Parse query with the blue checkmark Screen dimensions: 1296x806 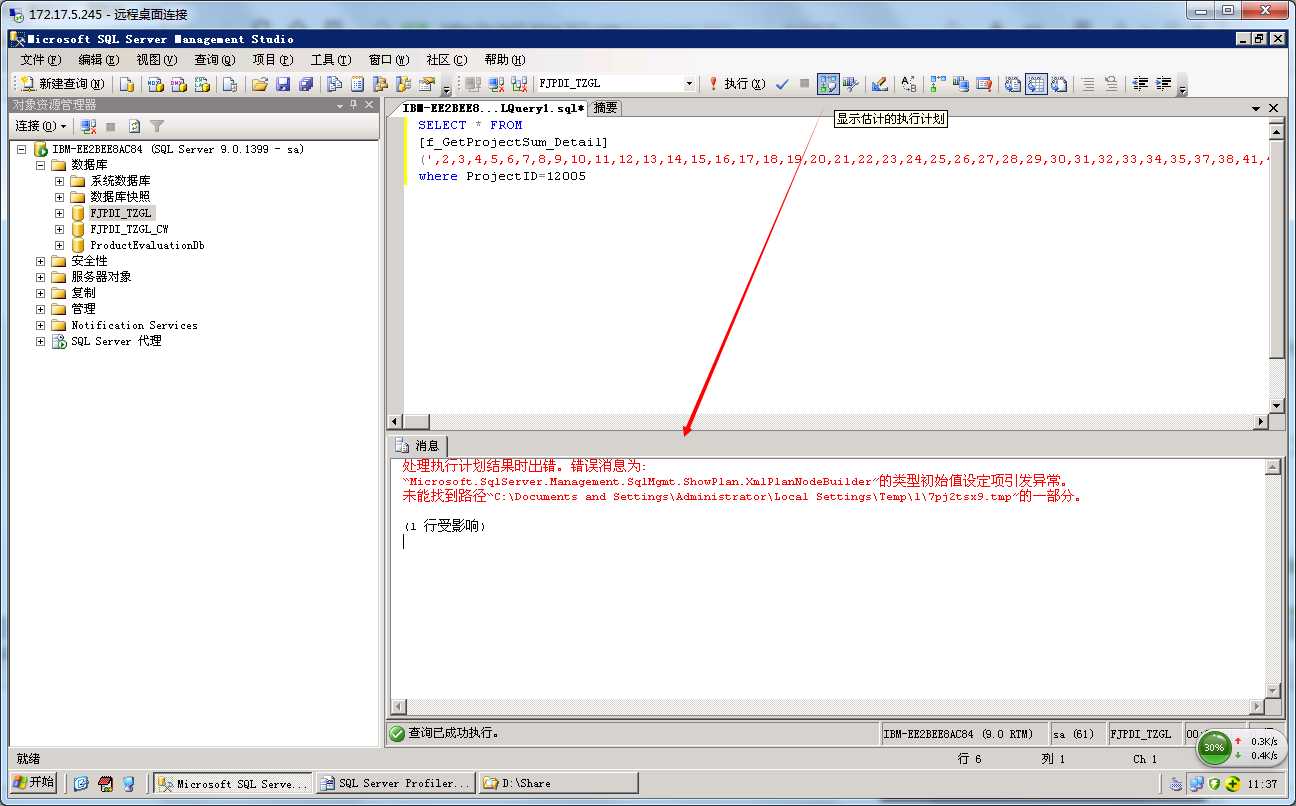coord(782,84)
